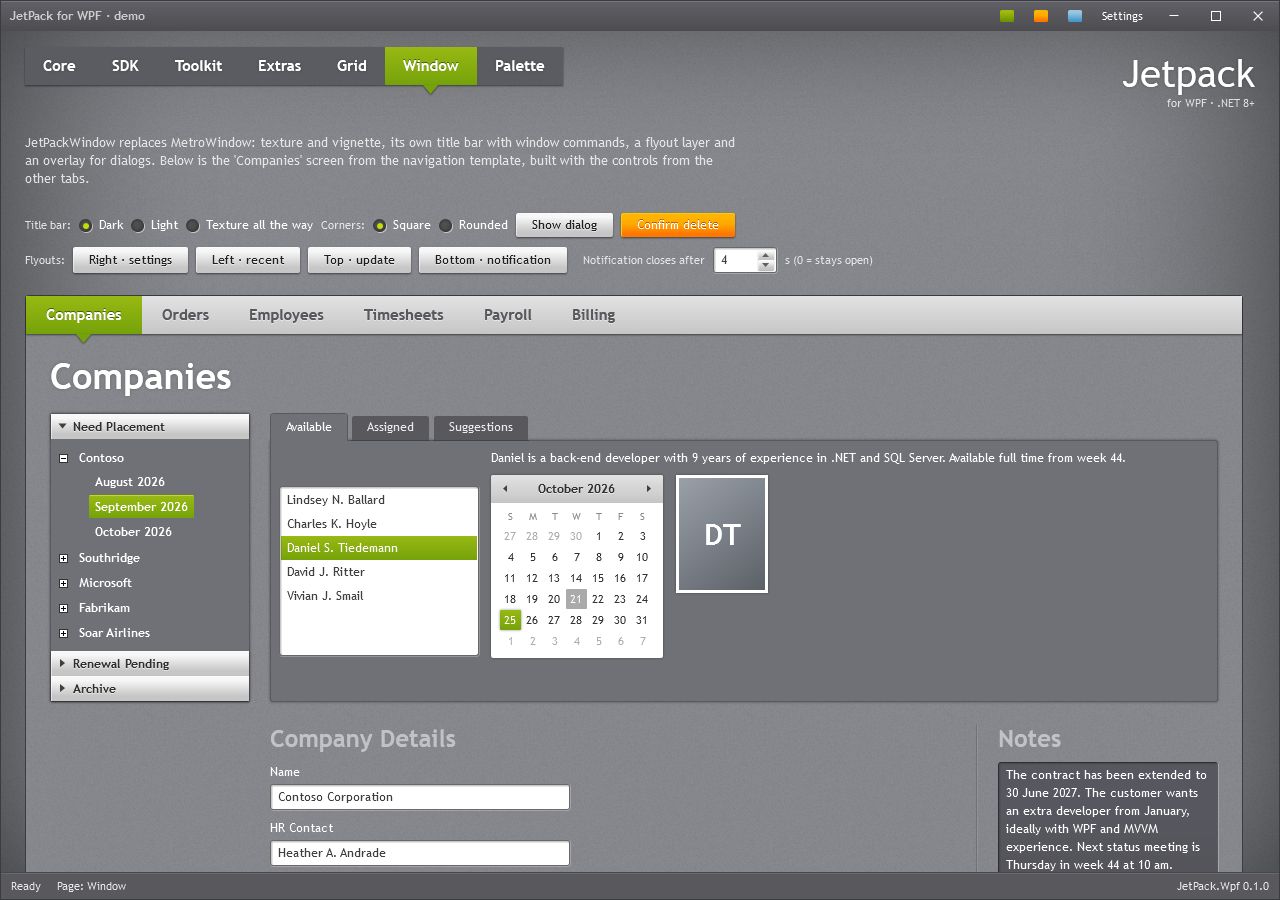Click the DT avatar thumbnail

722,534
